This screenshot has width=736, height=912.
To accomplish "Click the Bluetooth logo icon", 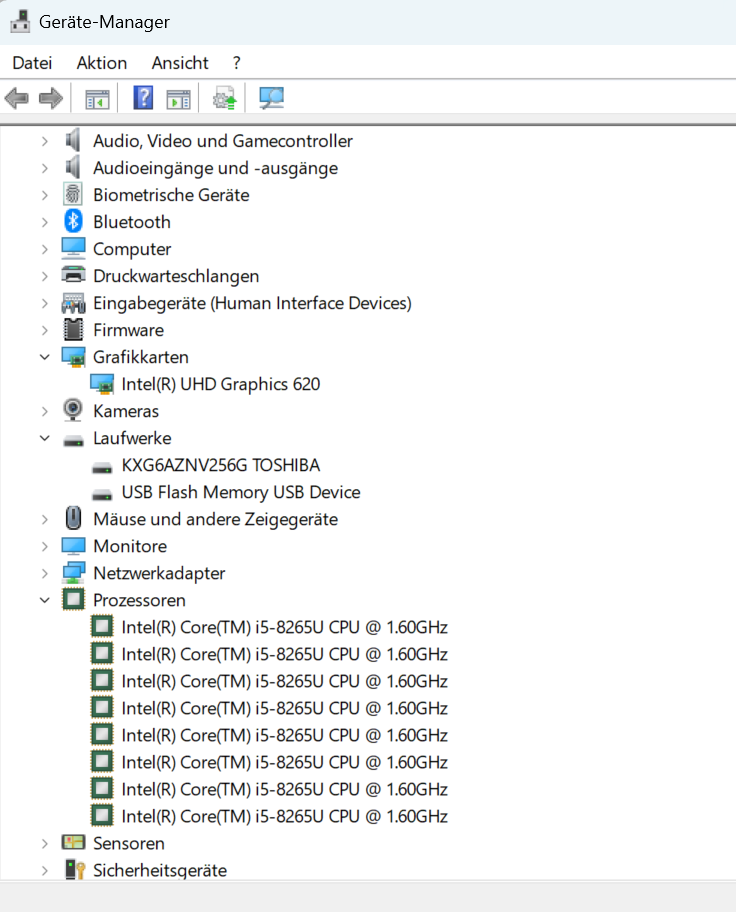I will [x=73, y=222].
